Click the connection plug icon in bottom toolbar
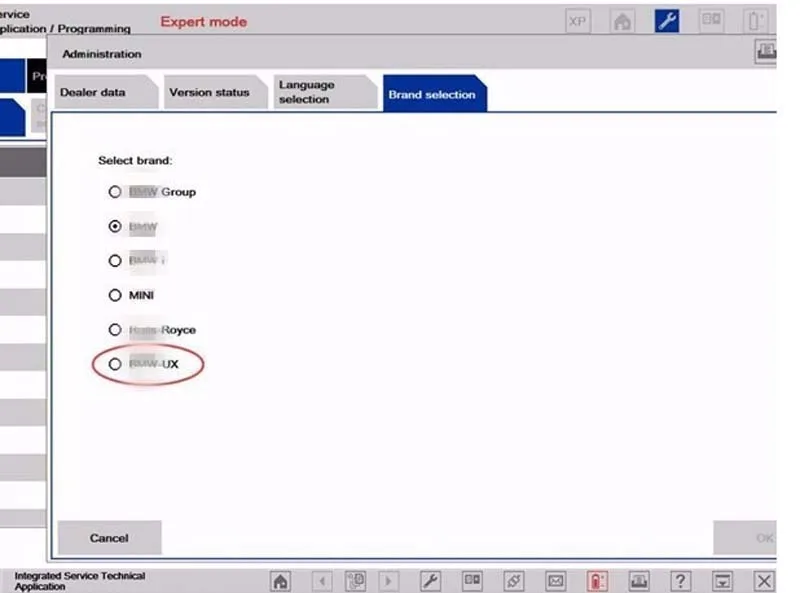 514,581
